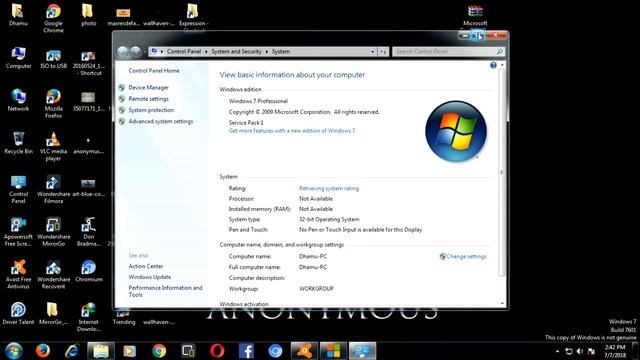
Task: Open Device Manager from the sidebar
Action: [148, 87]
